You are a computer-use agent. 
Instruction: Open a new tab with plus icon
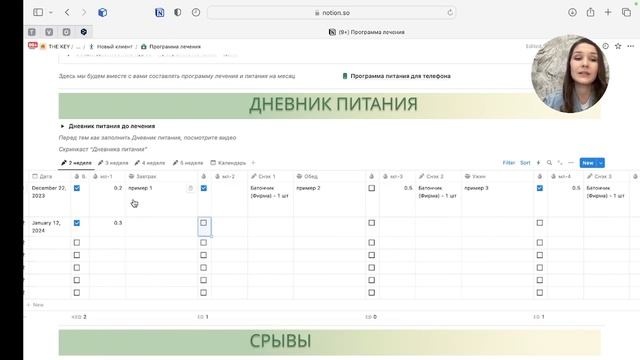point(608,12)
